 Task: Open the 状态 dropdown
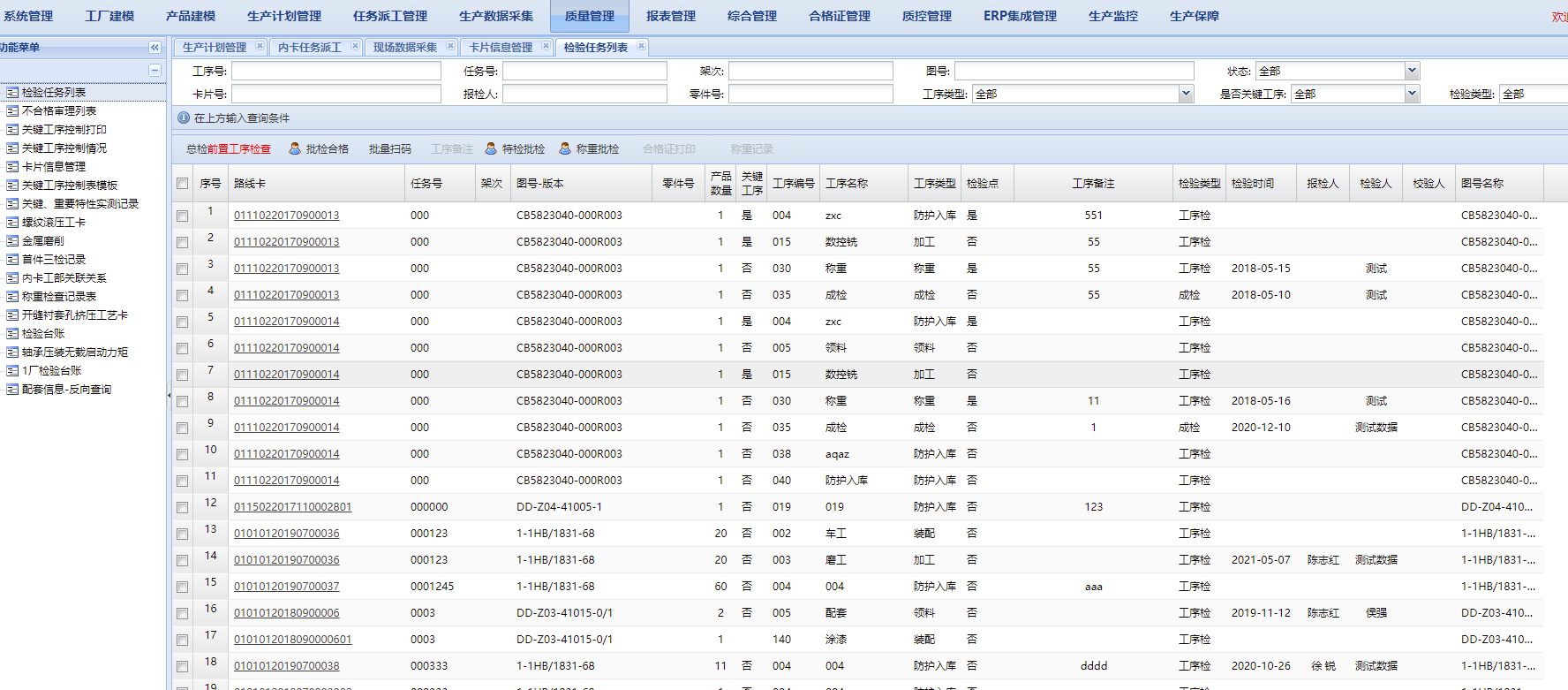[1412, 71]
